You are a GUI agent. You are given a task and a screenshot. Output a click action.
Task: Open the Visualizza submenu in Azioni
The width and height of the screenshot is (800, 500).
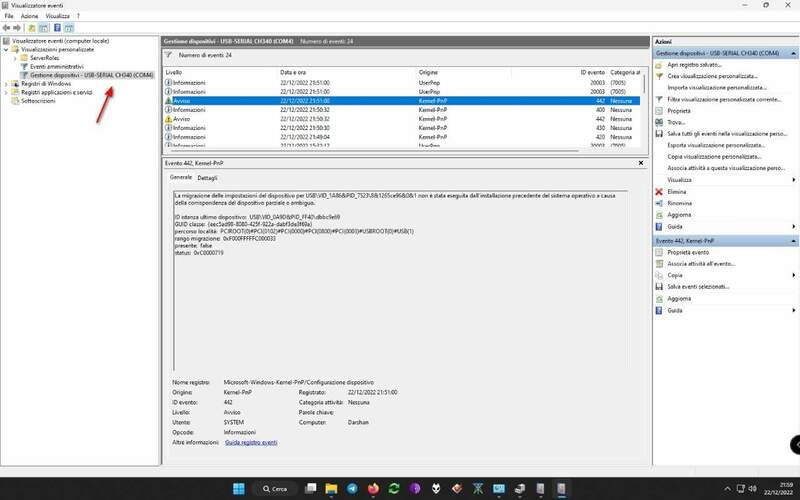(x=679, y=179)
